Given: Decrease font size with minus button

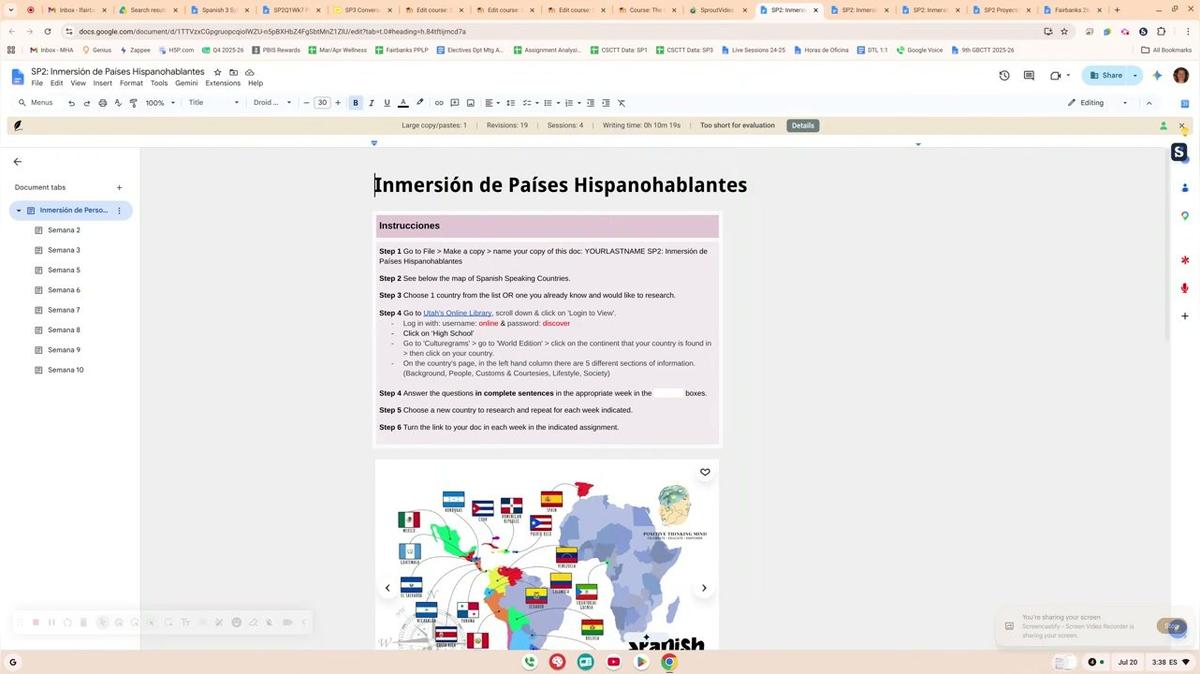Looking at the screenshot, I should point(307,103).
